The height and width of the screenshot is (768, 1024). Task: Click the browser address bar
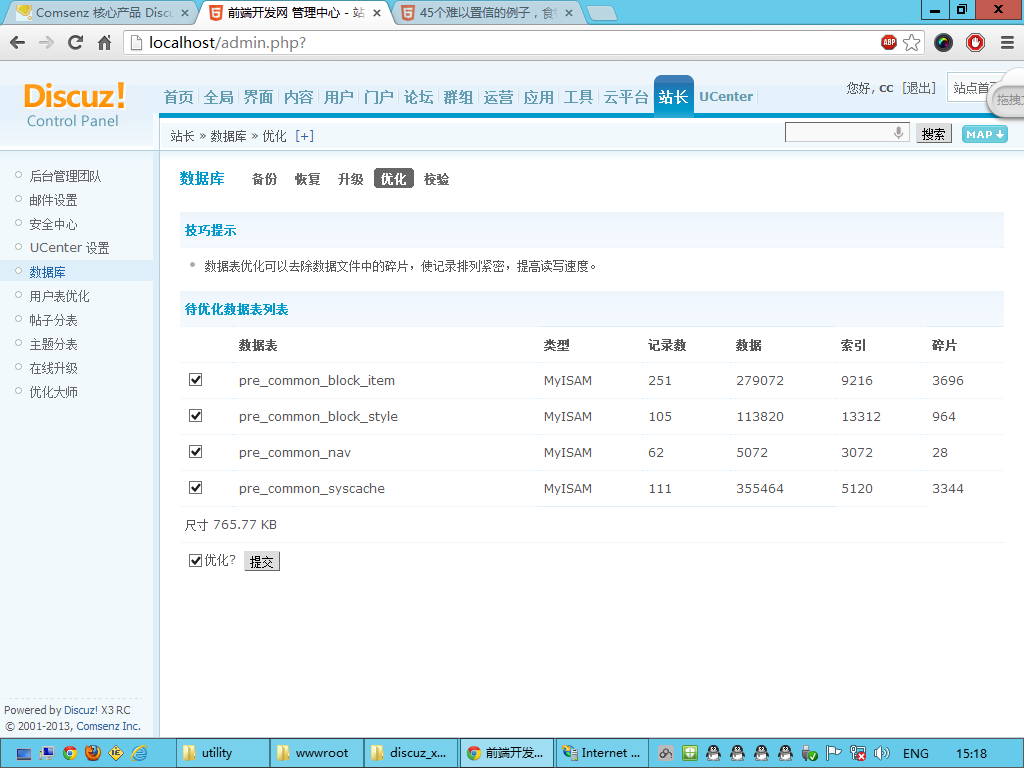pyautogui.click(x=509, y=43)
